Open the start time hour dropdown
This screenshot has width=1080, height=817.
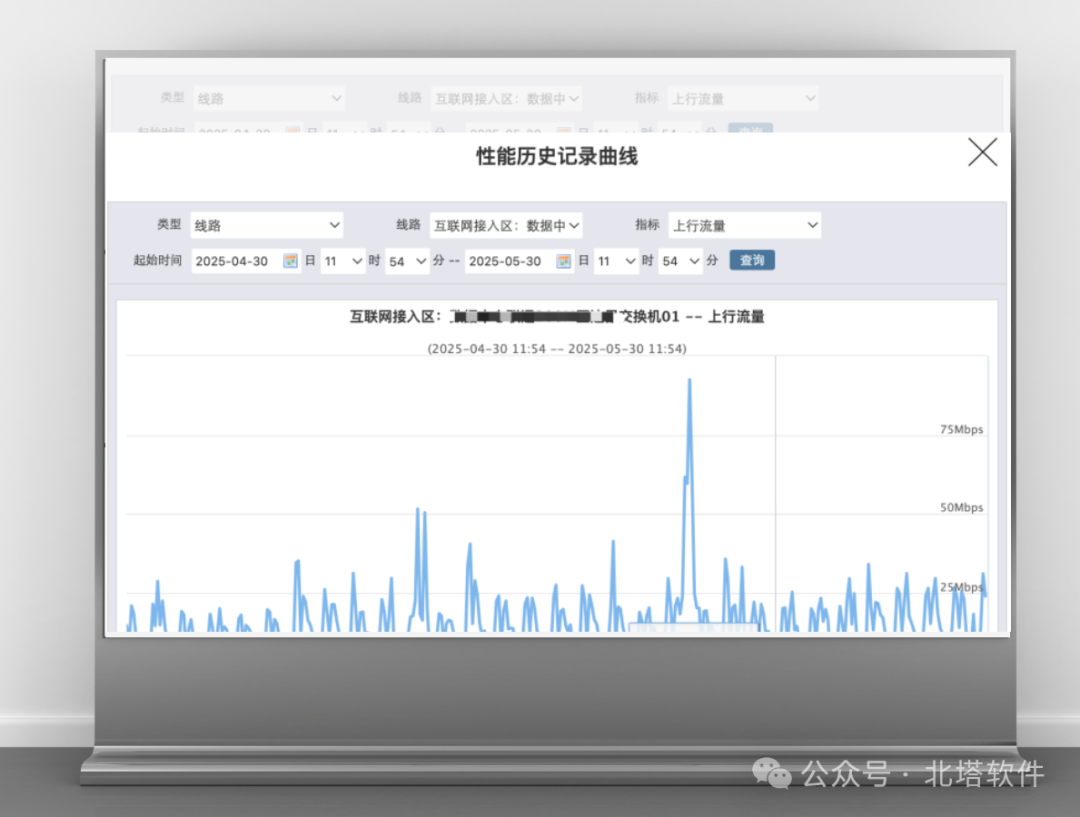pyautogui.click(x=343, y=261)
